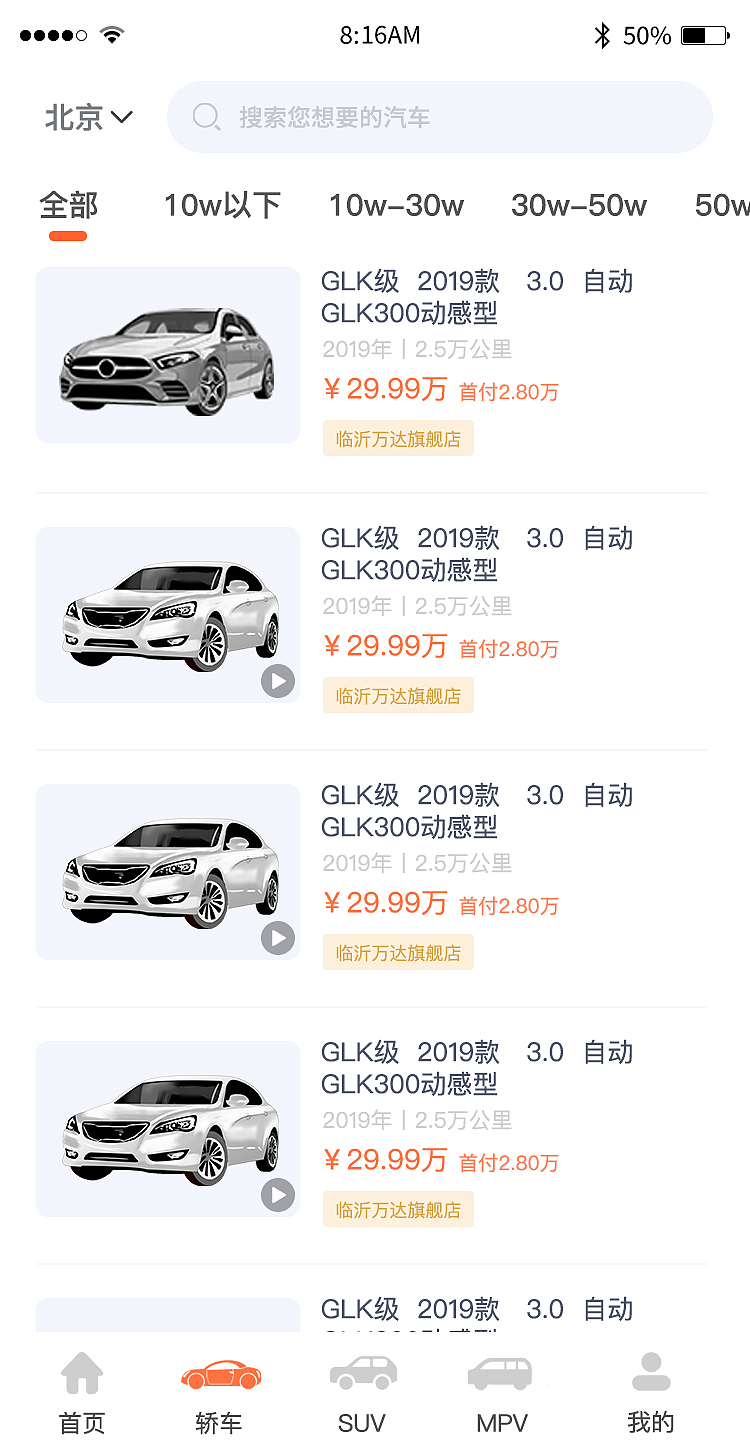750x1452 pixels.
Task: Open the MPV category icon
Action: tap(501, 1374)
